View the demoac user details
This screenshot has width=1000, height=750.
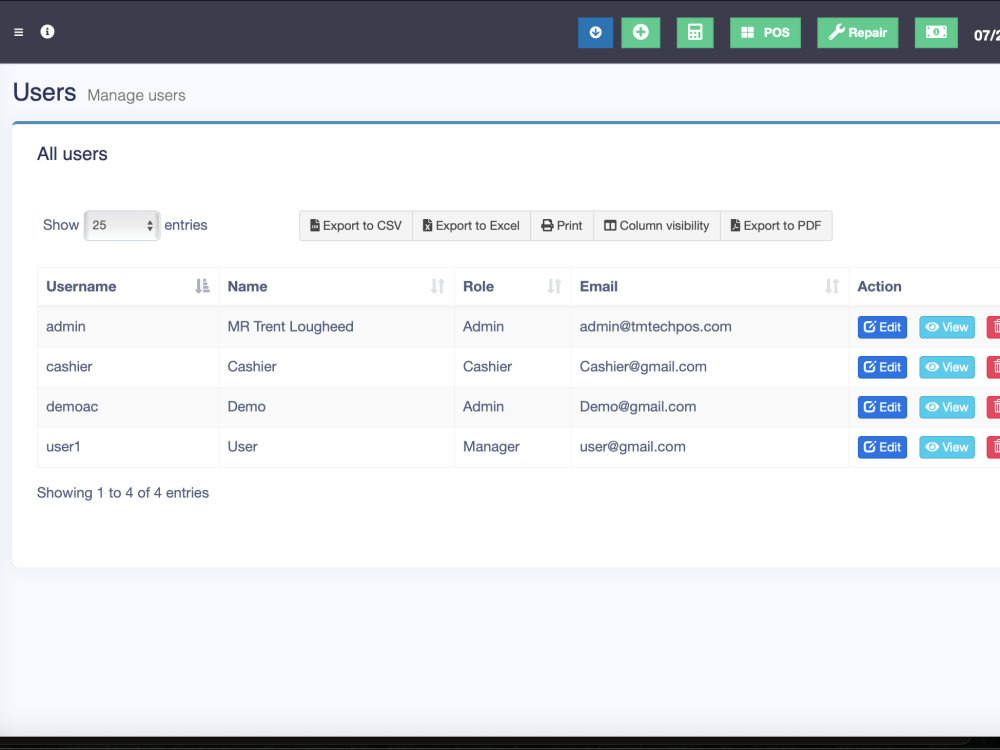click(x=946, y=408)
